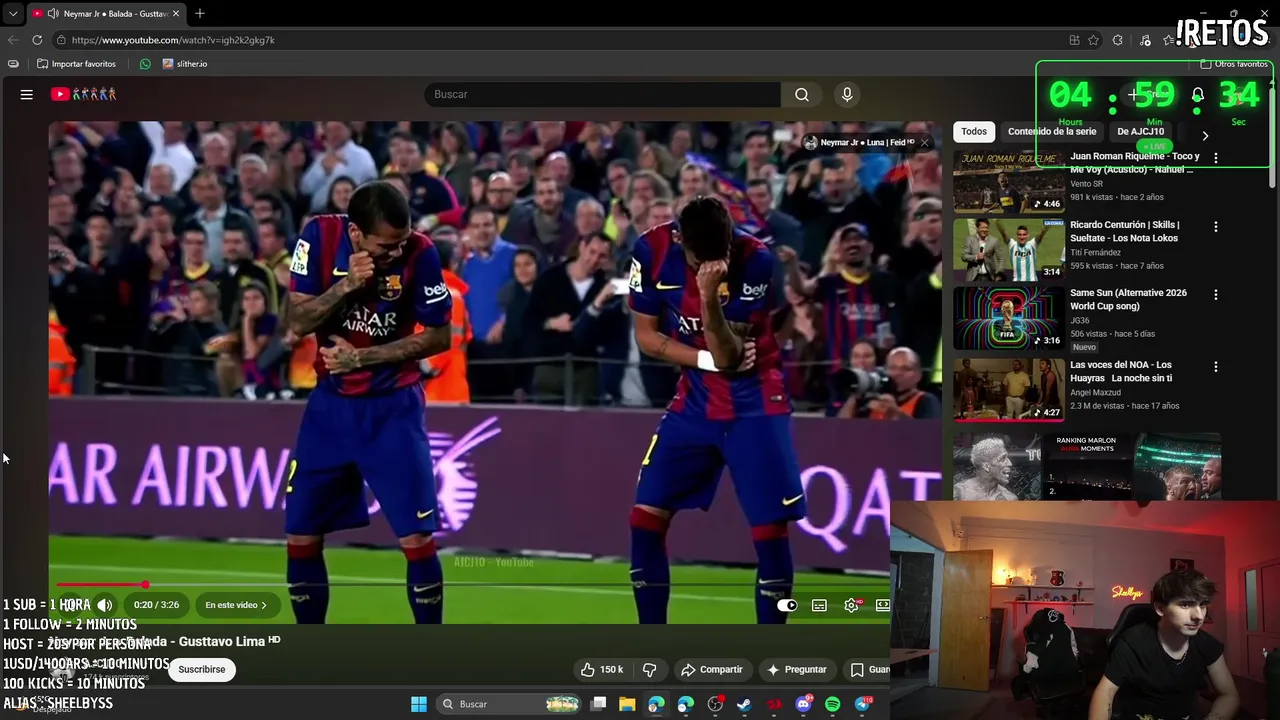
Task: Open Windows Start menu
Action: 419,704
